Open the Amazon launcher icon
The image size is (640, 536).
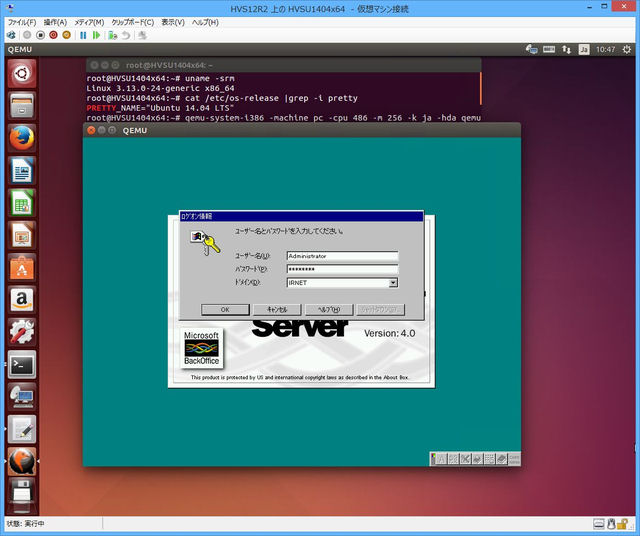[22, 300]
